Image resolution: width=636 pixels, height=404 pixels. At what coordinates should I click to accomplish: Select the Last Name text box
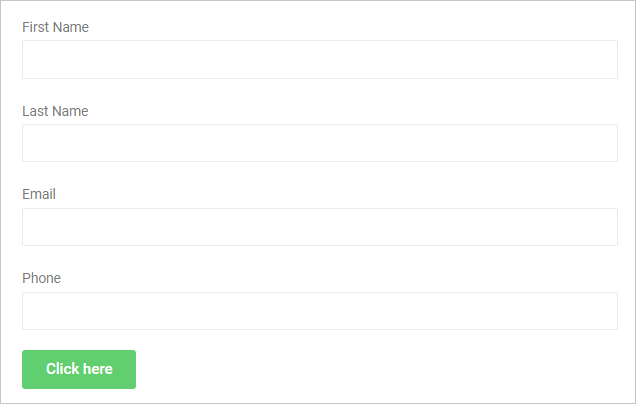(x=320, y=143)
